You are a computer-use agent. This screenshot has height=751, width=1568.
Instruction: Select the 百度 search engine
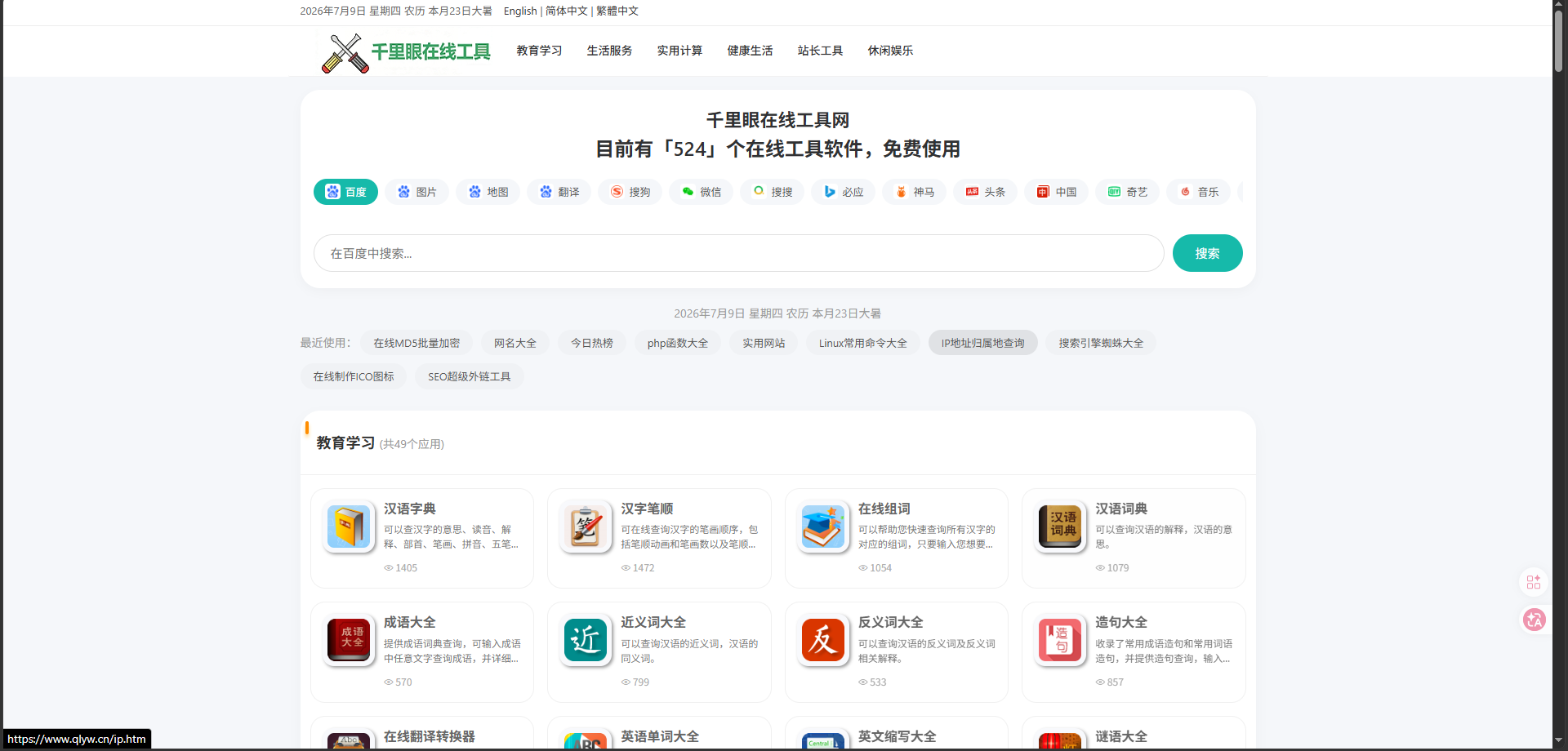345,192
